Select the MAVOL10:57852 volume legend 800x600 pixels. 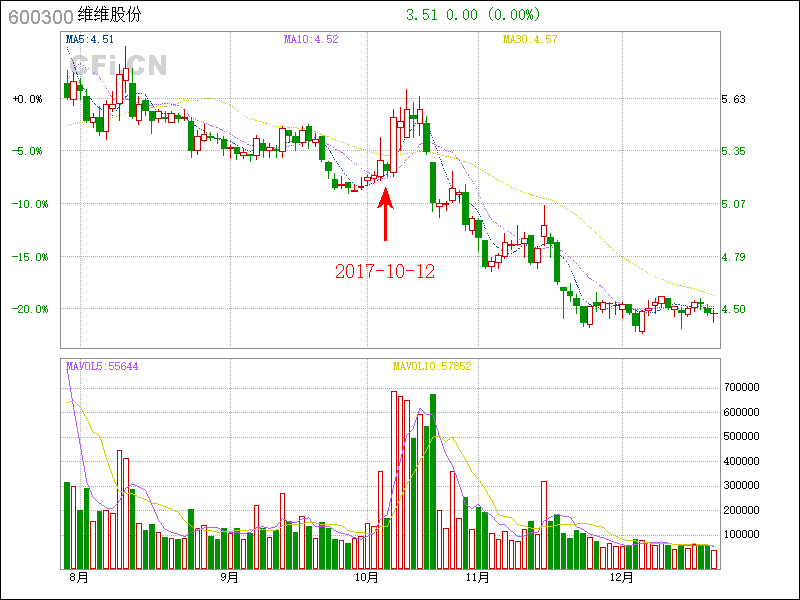coord(431,367)
